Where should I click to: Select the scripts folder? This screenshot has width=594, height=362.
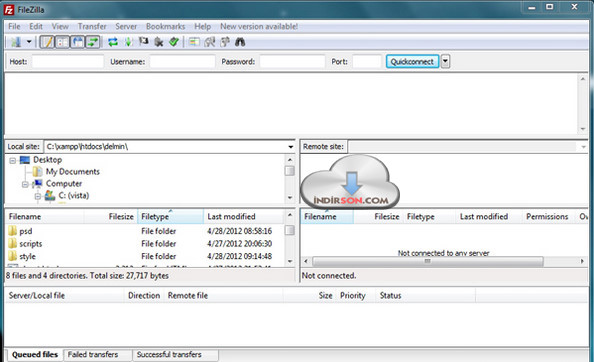click(x=31, y=244)
